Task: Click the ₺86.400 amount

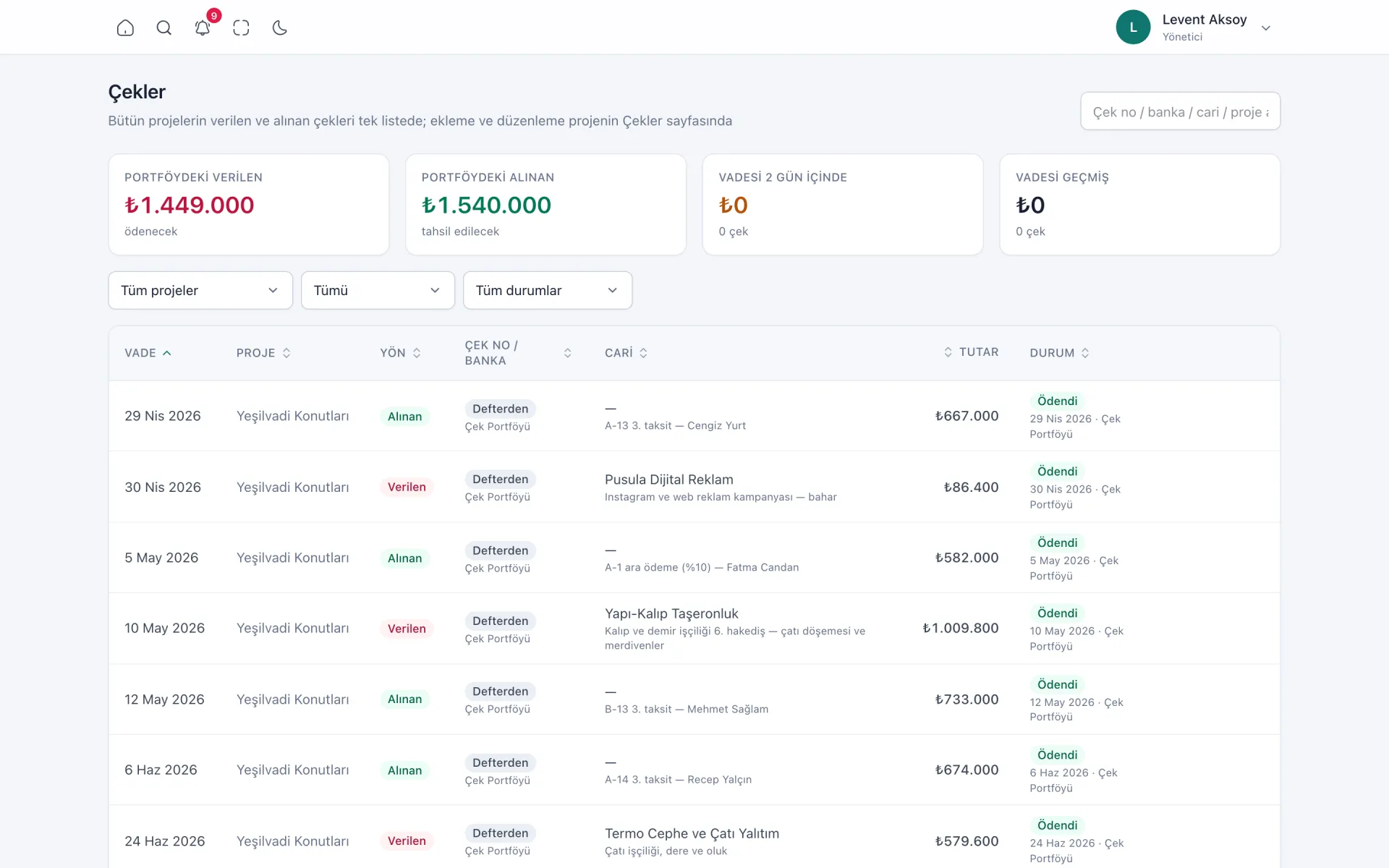Action: 971,488
